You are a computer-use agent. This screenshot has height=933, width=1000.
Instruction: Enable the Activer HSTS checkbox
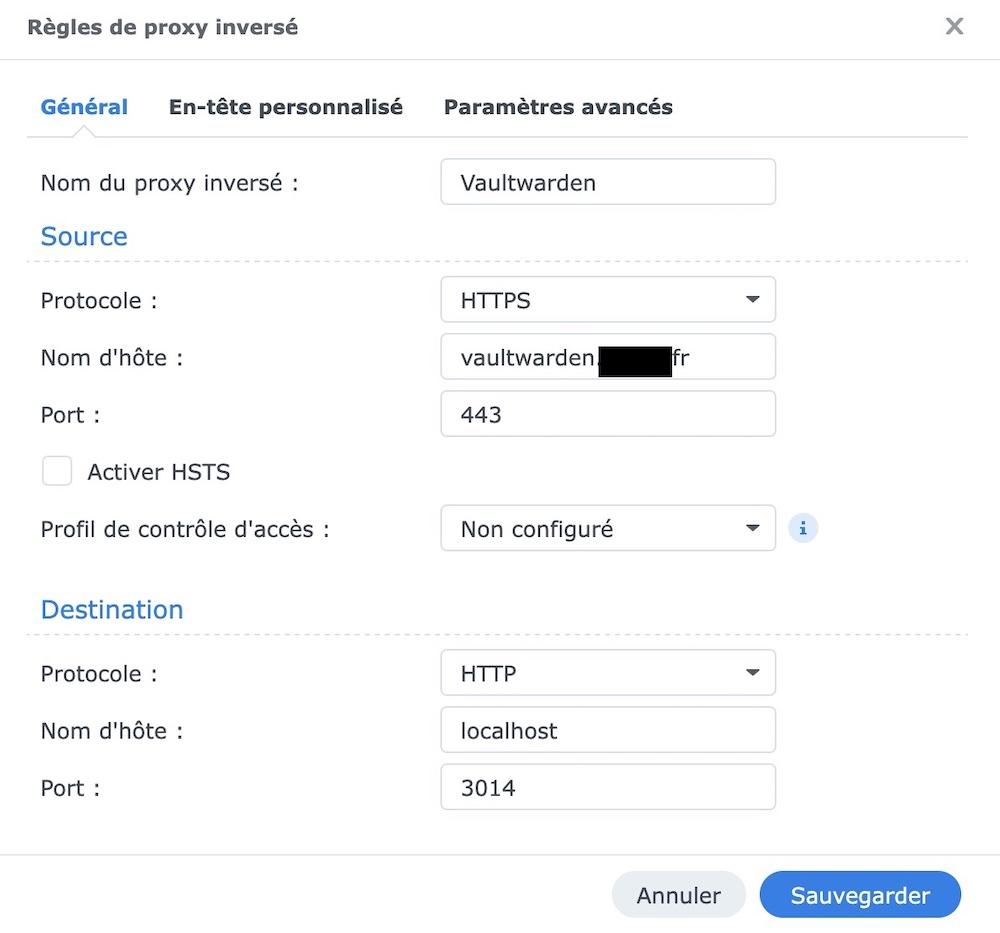(x=57, y=471)
